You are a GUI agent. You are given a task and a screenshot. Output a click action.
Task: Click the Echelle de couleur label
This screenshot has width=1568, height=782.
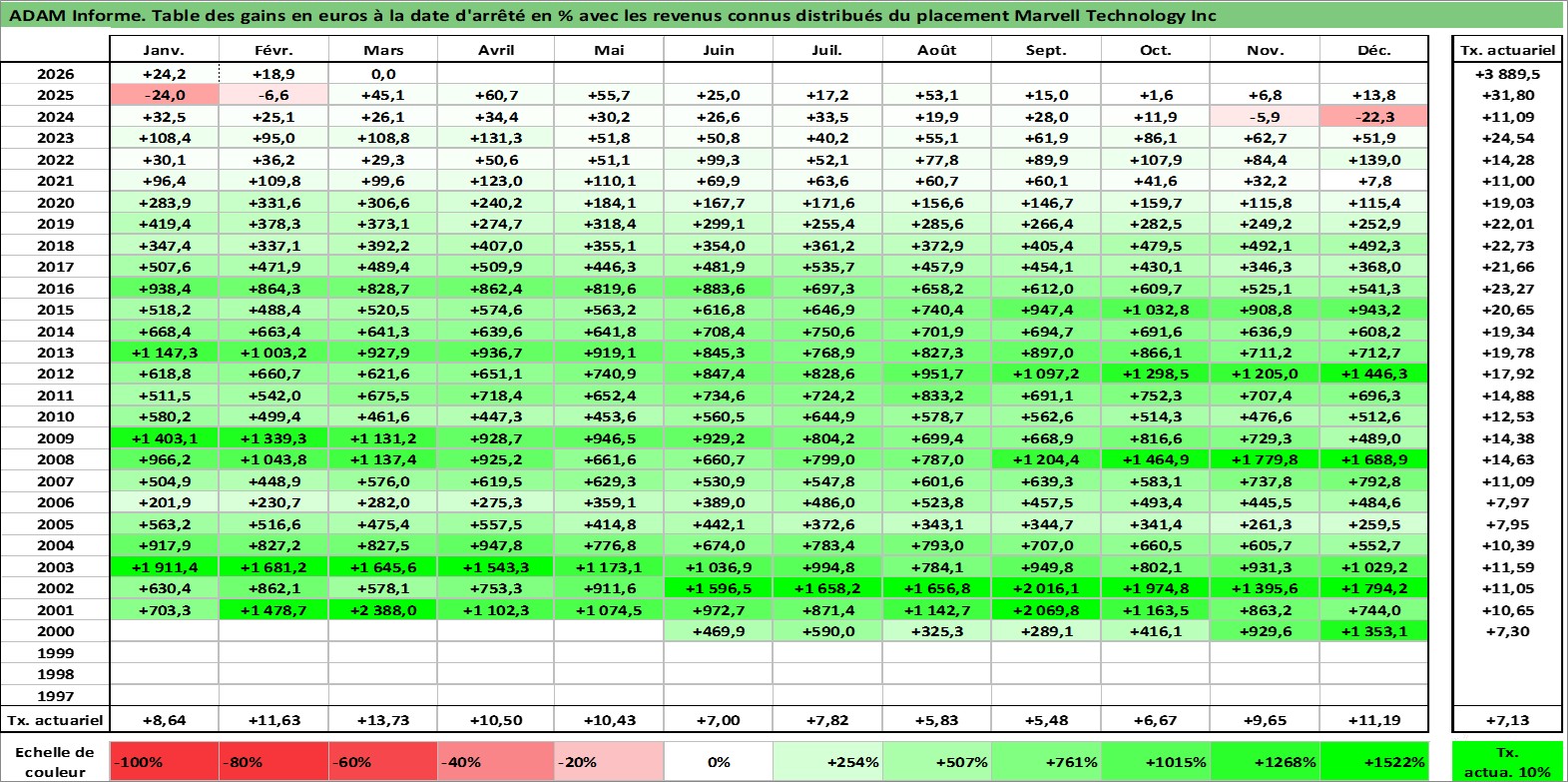(x=55, y=762)
